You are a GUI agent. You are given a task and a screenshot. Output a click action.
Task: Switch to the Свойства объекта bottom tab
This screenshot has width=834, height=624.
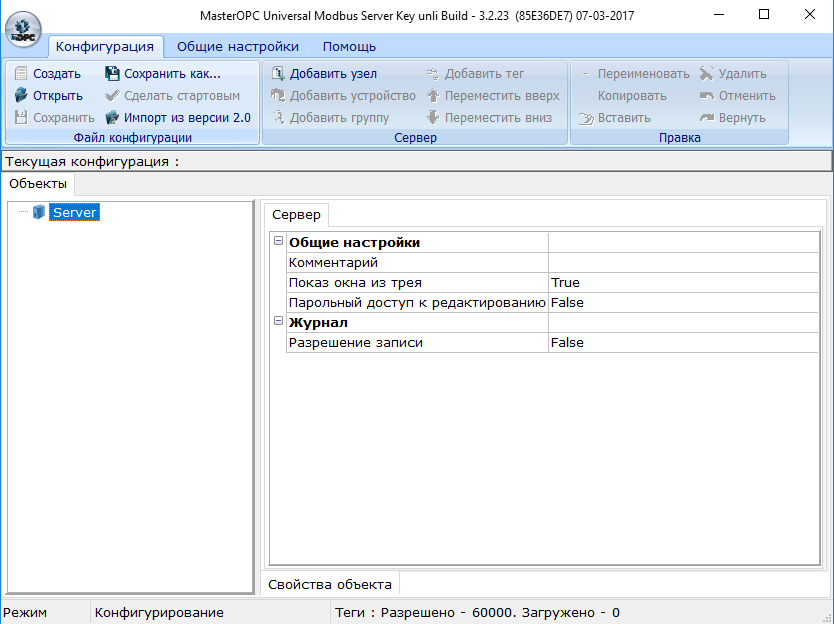tap(330, 585)
